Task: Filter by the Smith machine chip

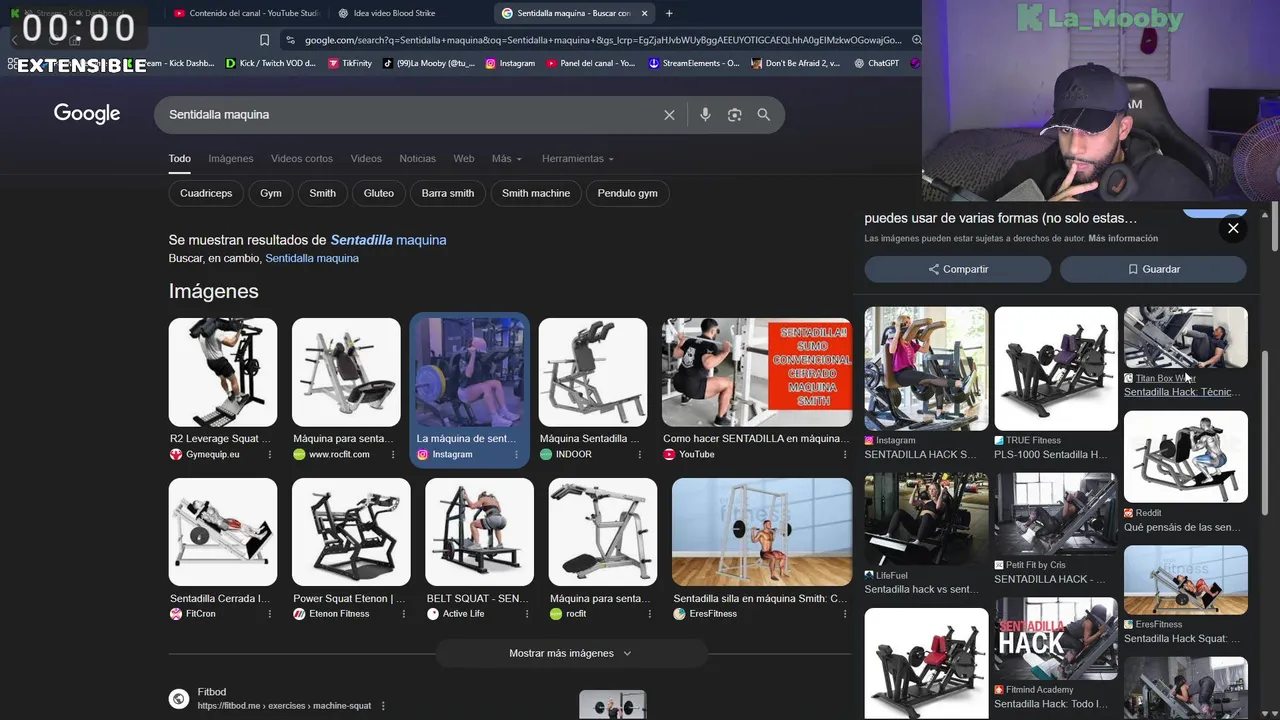Action: point(536,193)
